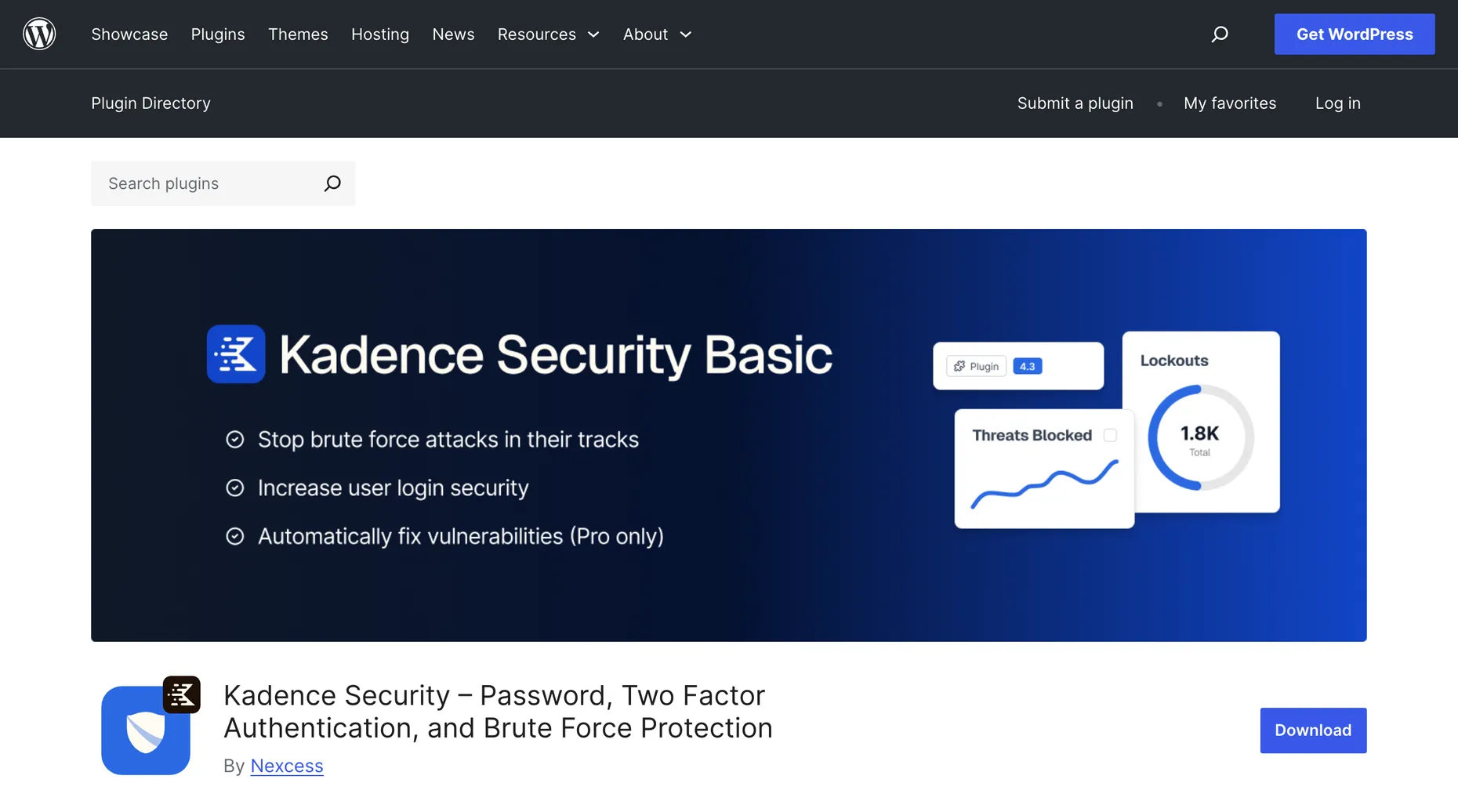Expand the About dropdown chevron

tap(686, 34)
